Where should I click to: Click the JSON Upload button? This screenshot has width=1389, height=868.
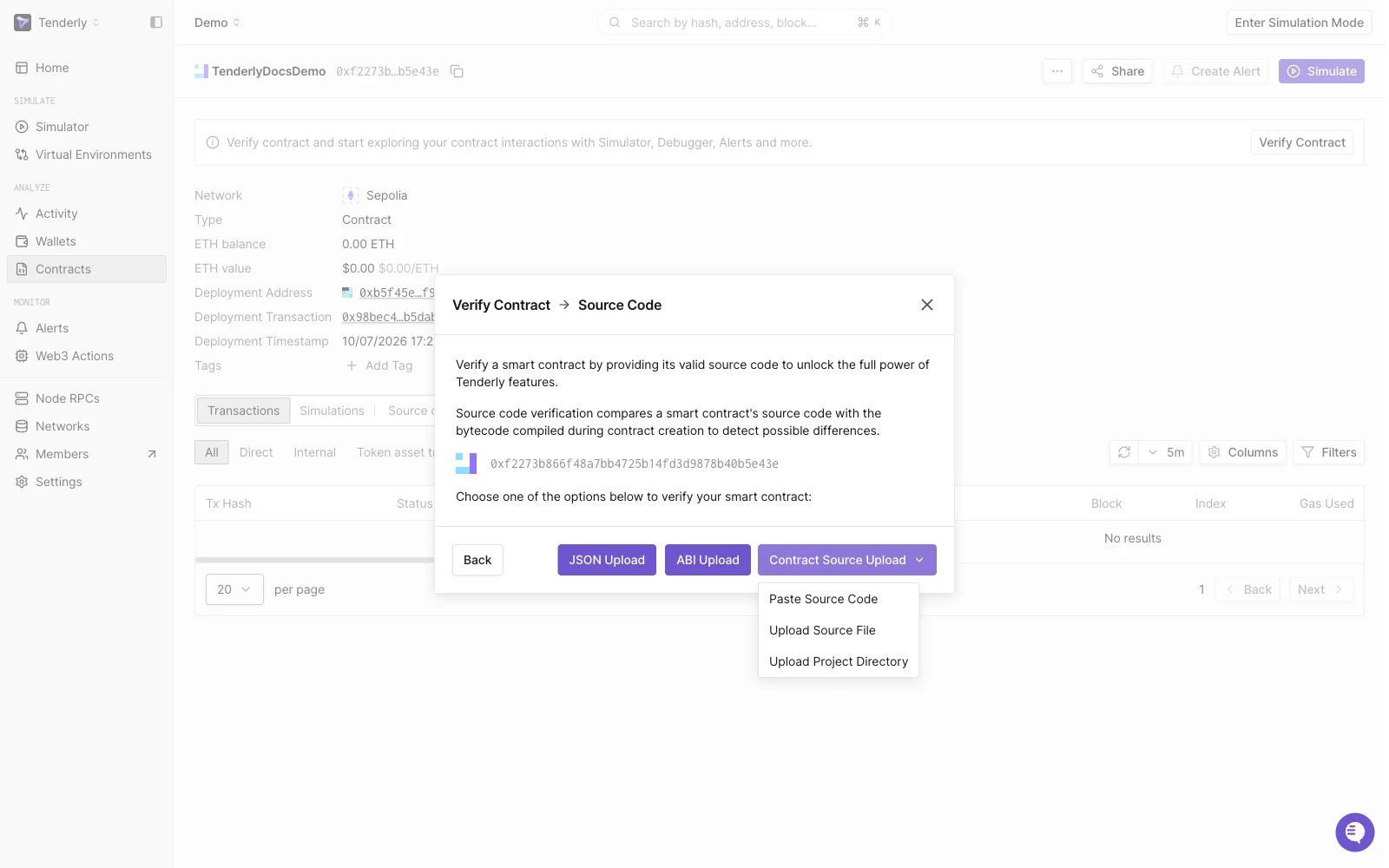[x=607, y=560]
